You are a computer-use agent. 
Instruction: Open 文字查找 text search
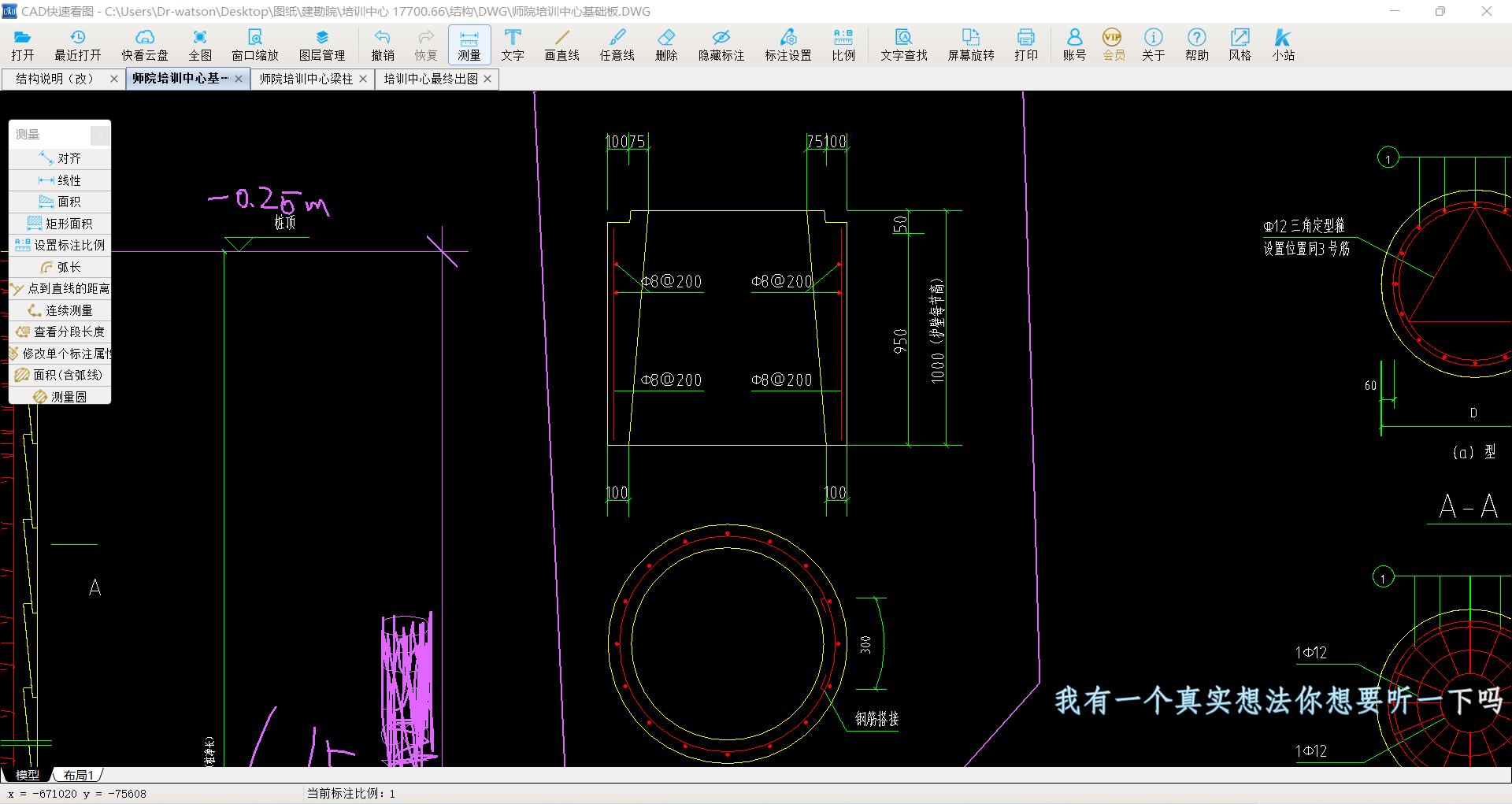point(904,45)
